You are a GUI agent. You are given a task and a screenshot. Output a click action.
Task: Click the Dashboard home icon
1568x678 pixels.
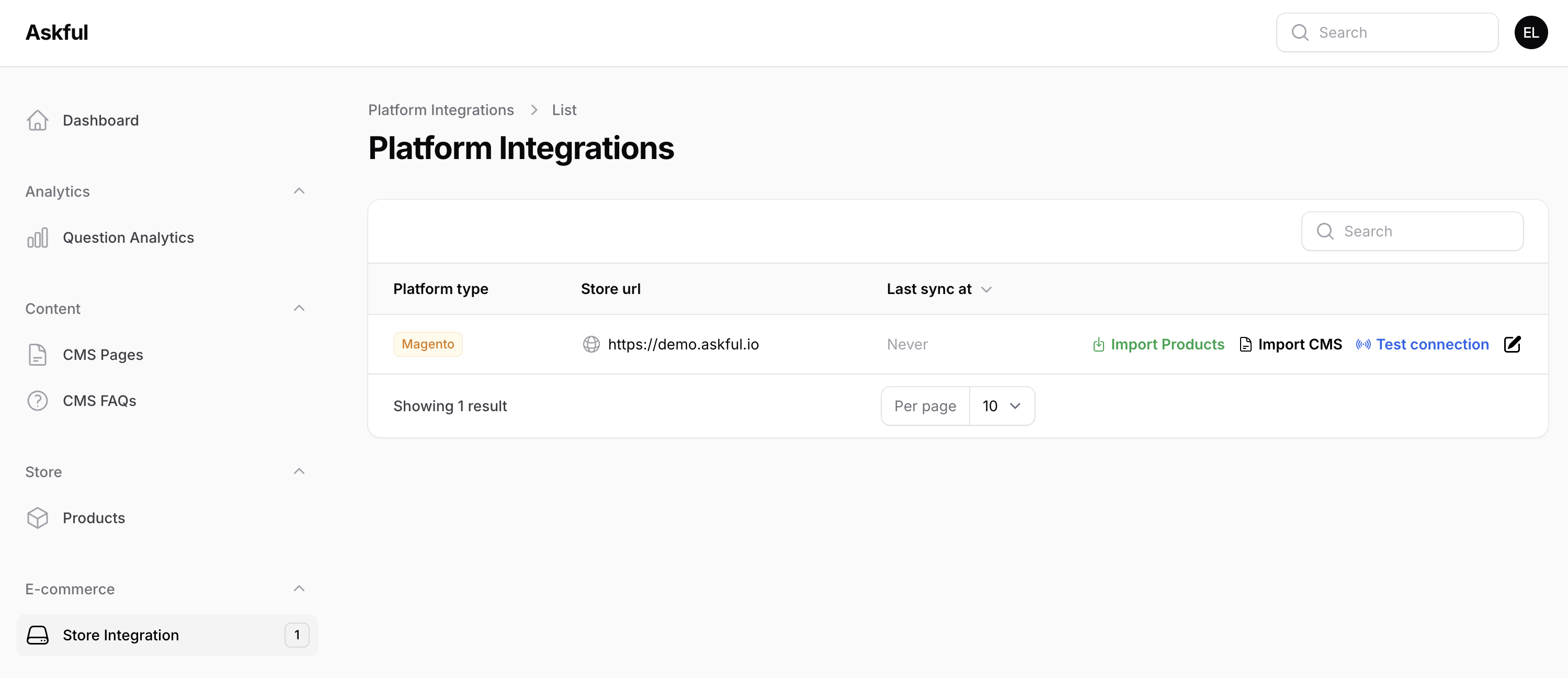(x=37, y=120)
